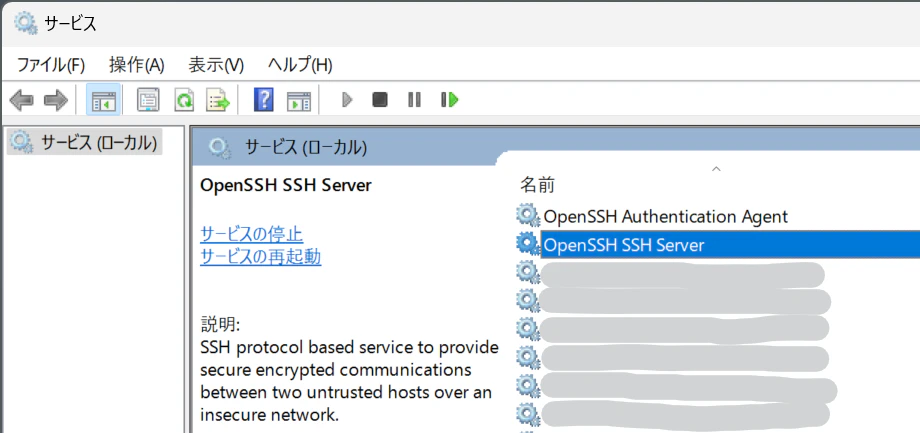The height and width of the screenshot is (433, 920).
Task: Toggle the console tree pane icon
Action: coord(104,100)
